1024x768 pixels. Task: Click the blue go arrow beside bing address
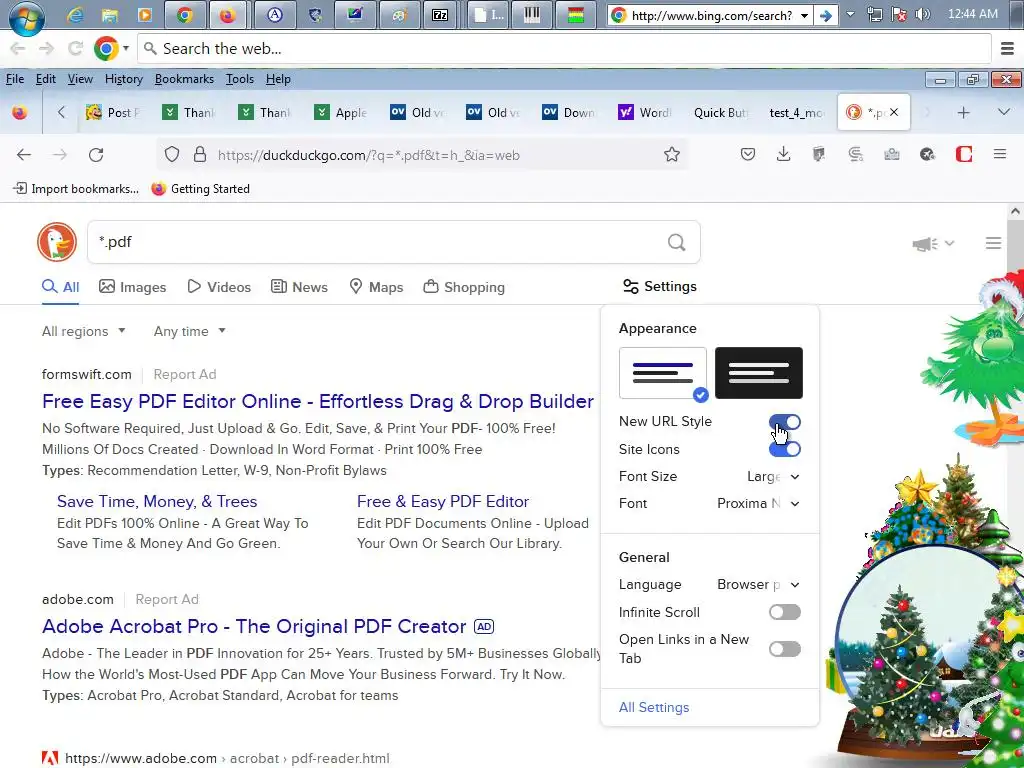[825, 15]
